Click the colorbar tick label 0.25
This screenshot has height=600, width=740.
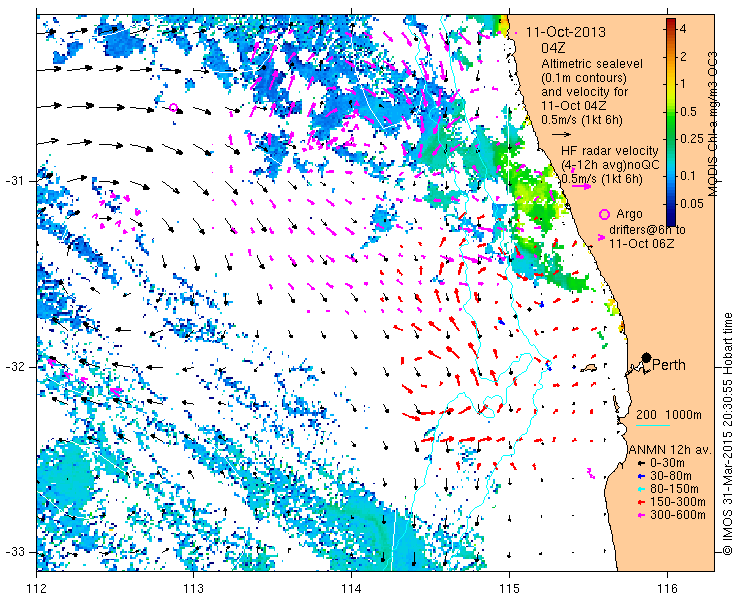coord(691,139)
